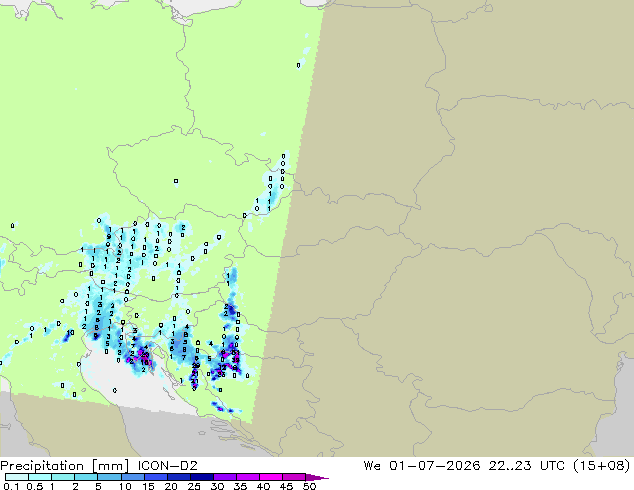The height and width of the screenshot is (490, 634).
Task: Select the 40–45 mm magenta legend swatch
Action: tap(271, 477)
